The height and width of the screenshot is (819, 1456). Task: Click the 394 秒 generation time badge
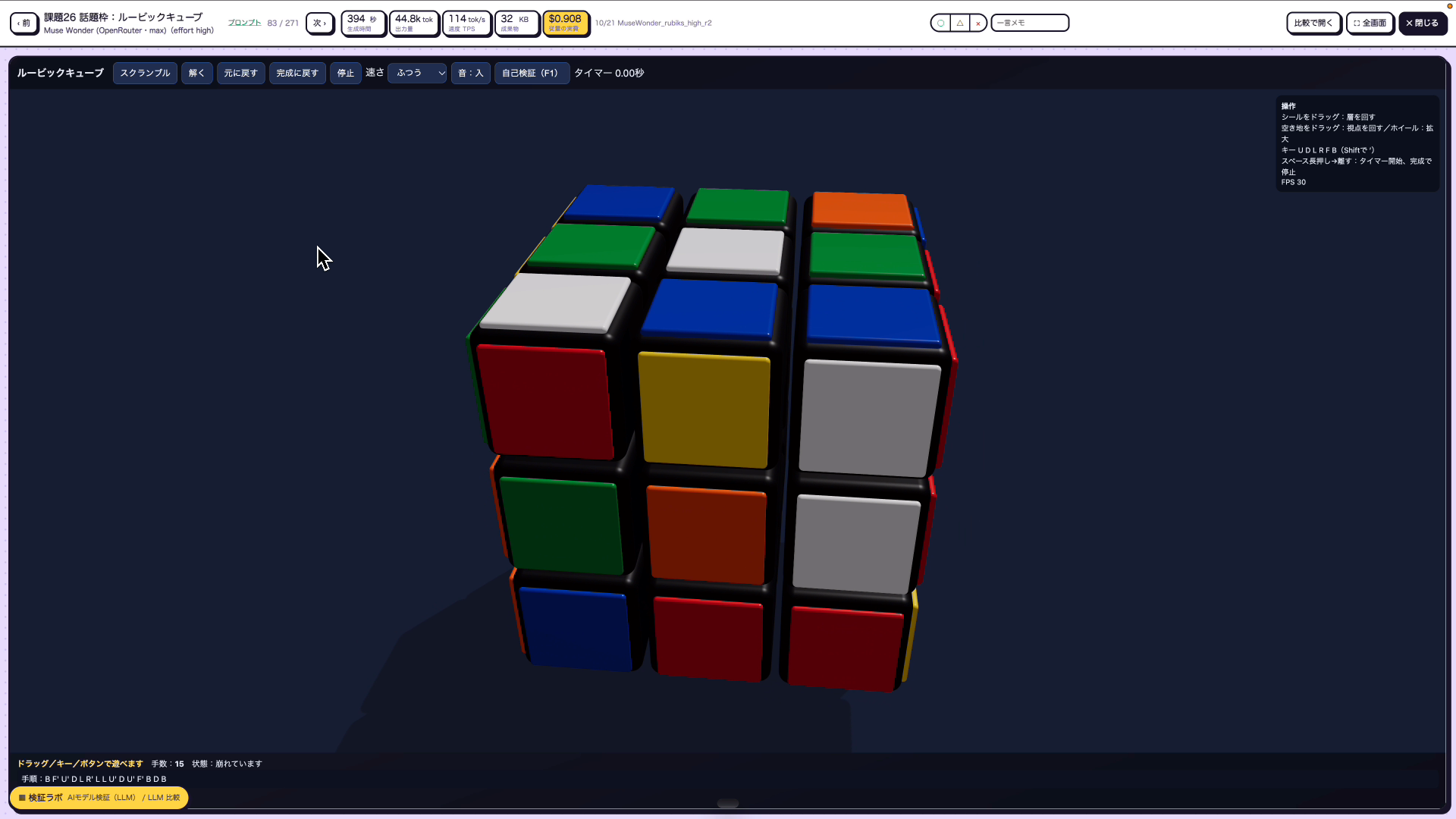pyautogui.click(x=363, y=24)
